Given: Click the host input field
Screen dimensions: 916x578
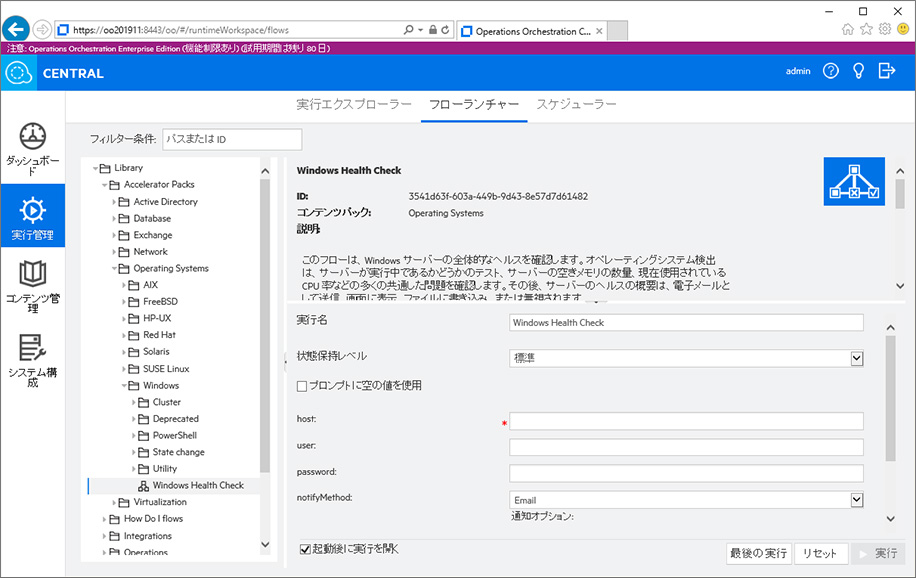Looking at the screenshot, I should pos(685,422).
